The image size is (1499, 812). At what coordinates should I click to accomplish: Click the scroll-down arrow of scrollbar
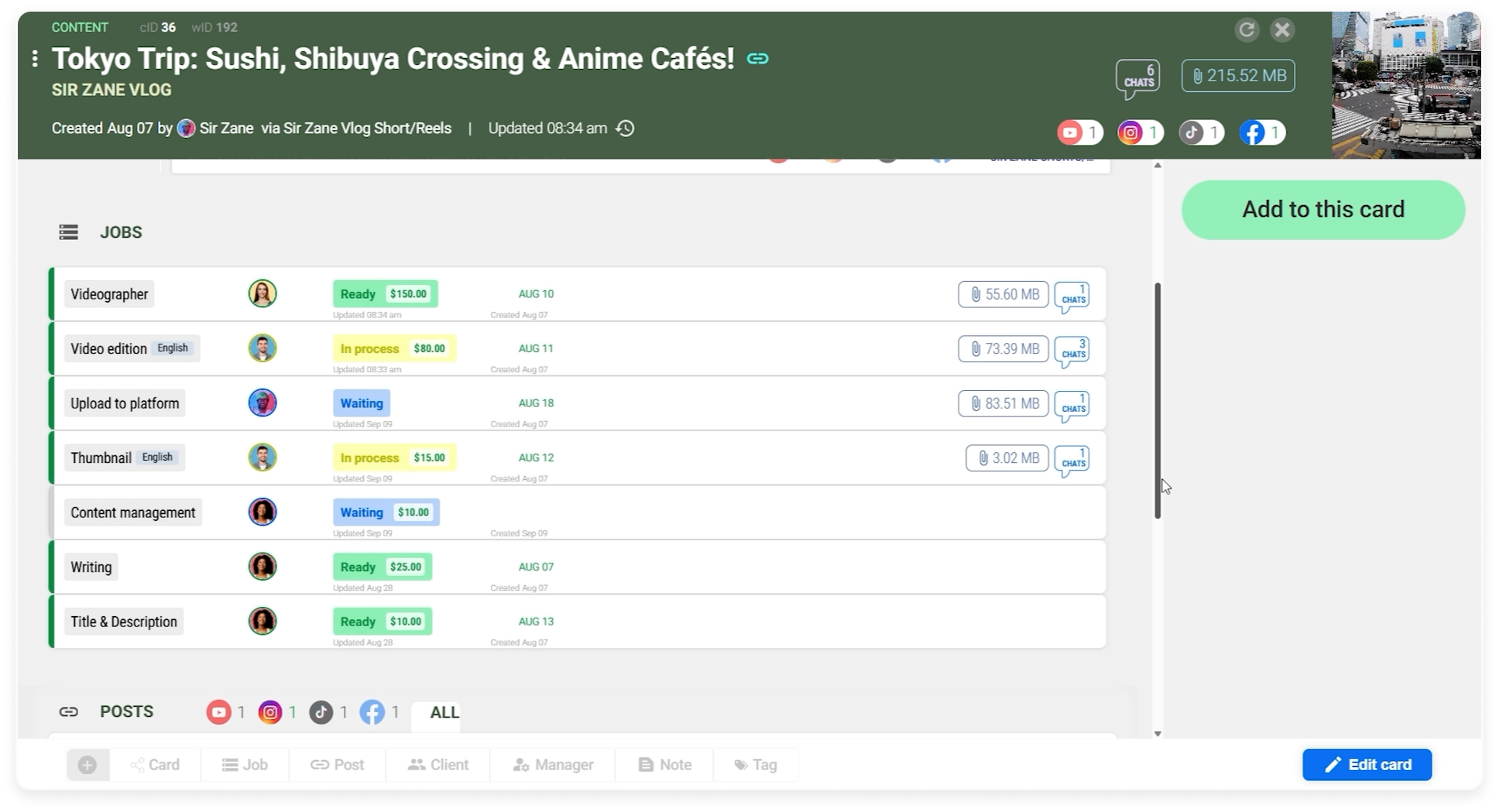[1158, 733]
